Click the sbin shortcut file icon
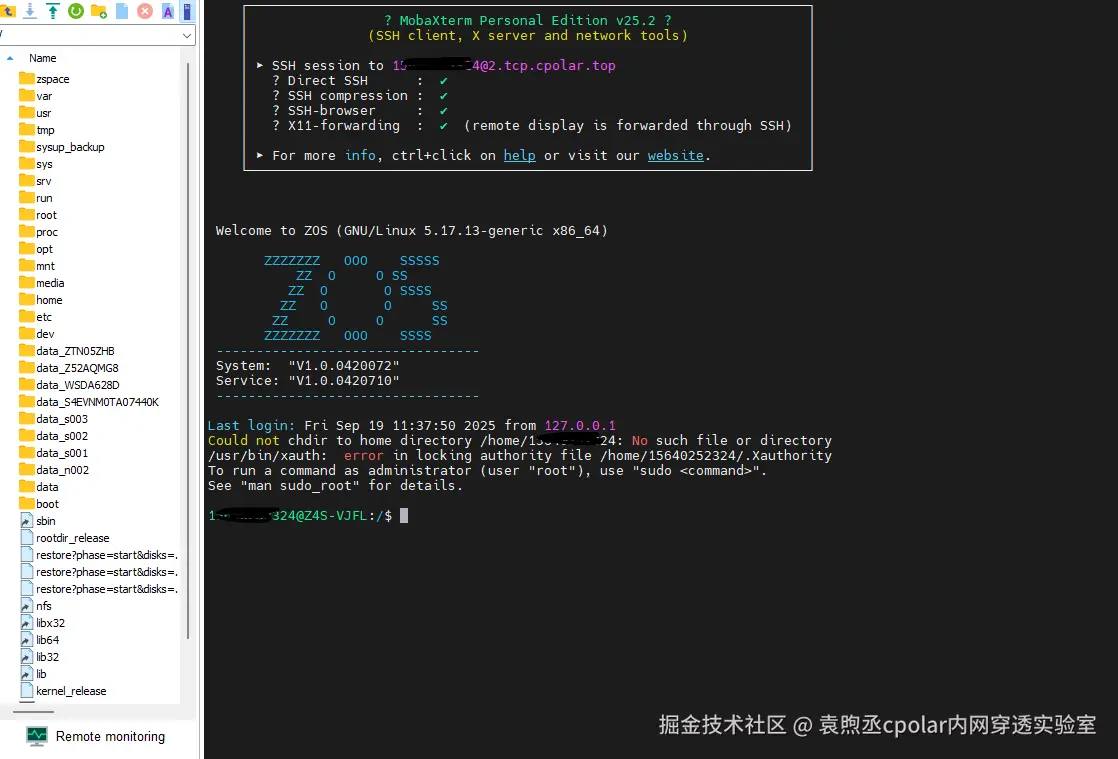Image resolution: width=1118 pixels, height=759 pixels. [x=26, y=521]
